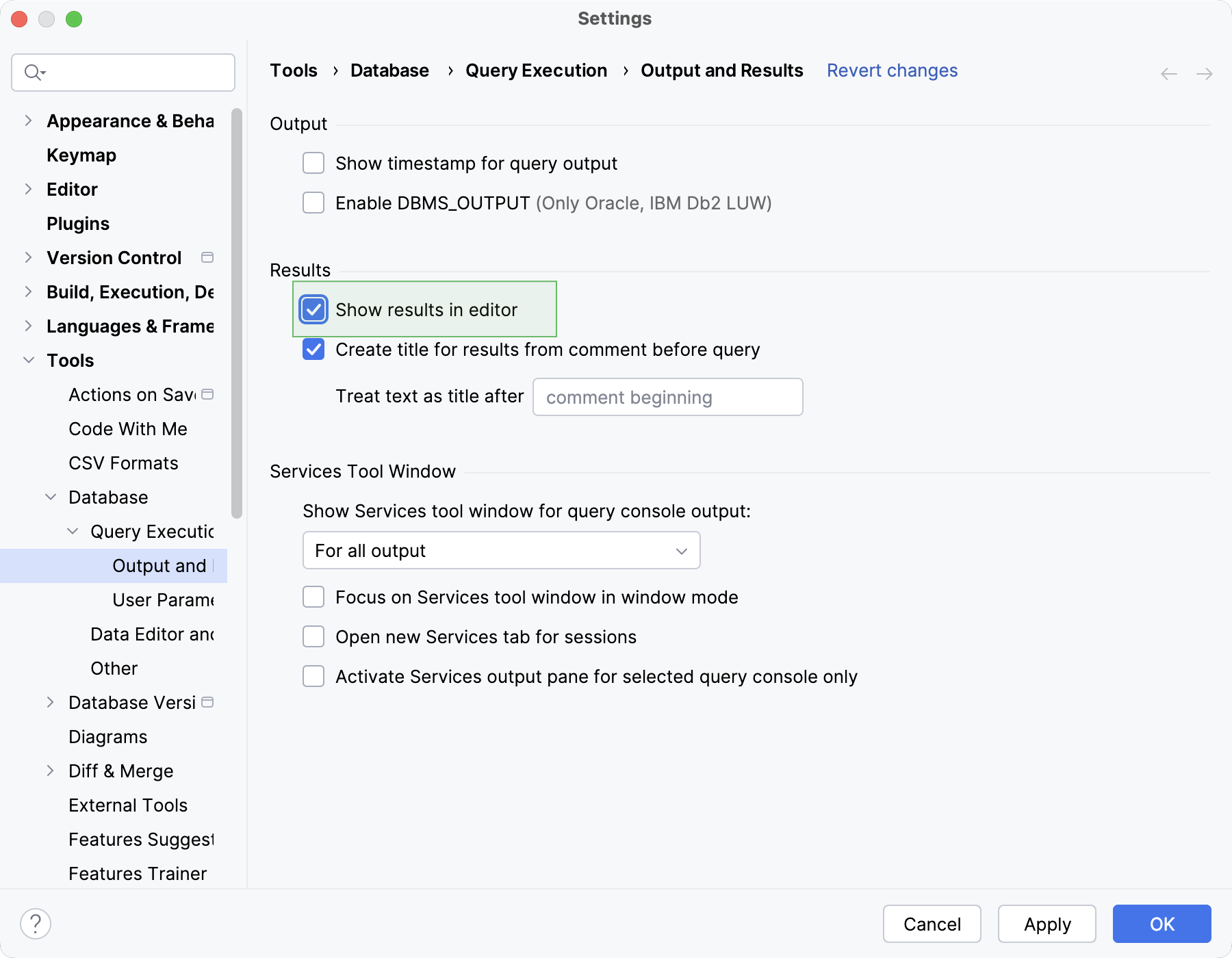
Task: Open the help question mark icon
Action: (x=35, y=923)
